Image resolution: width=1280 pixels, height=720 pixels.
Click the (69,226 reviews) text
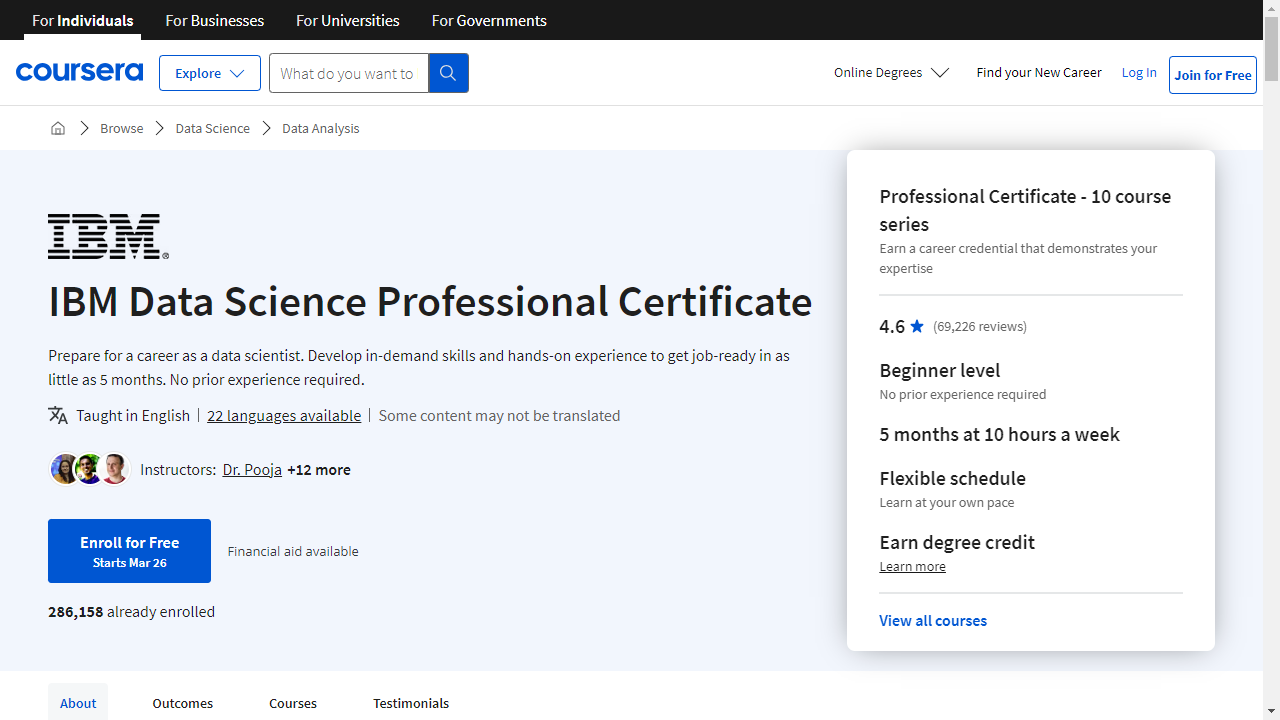[x=980, y=326]
